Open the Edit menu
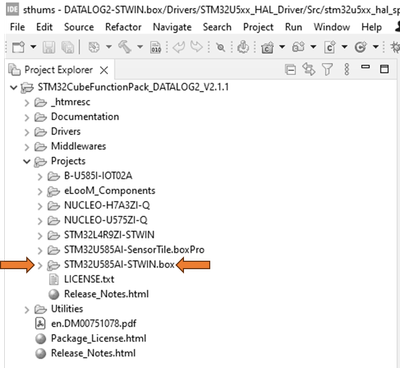Image resolution: width=400 pixels, height=368 pixels. 44,27
